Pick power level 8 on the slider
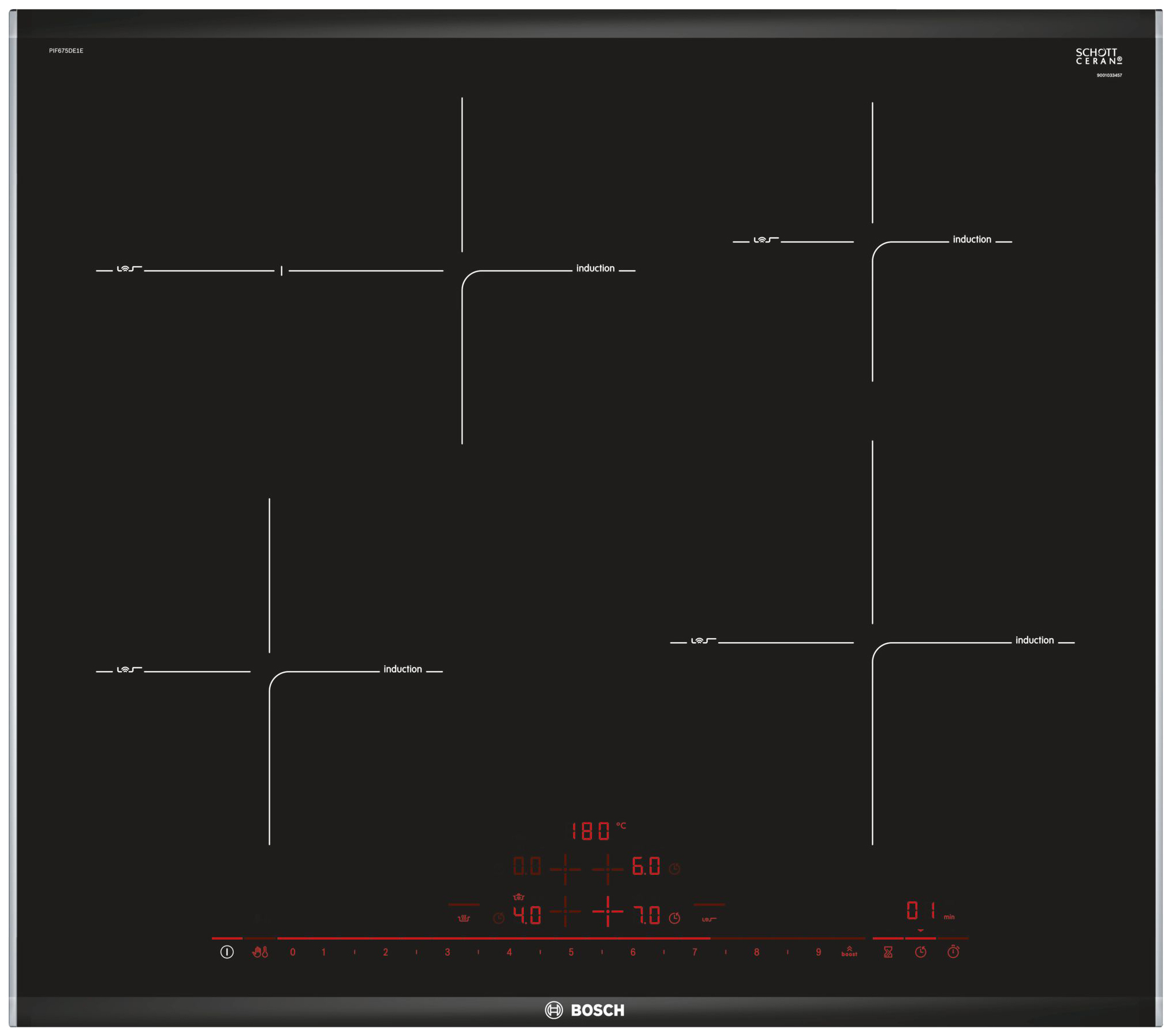 [756, 952]
